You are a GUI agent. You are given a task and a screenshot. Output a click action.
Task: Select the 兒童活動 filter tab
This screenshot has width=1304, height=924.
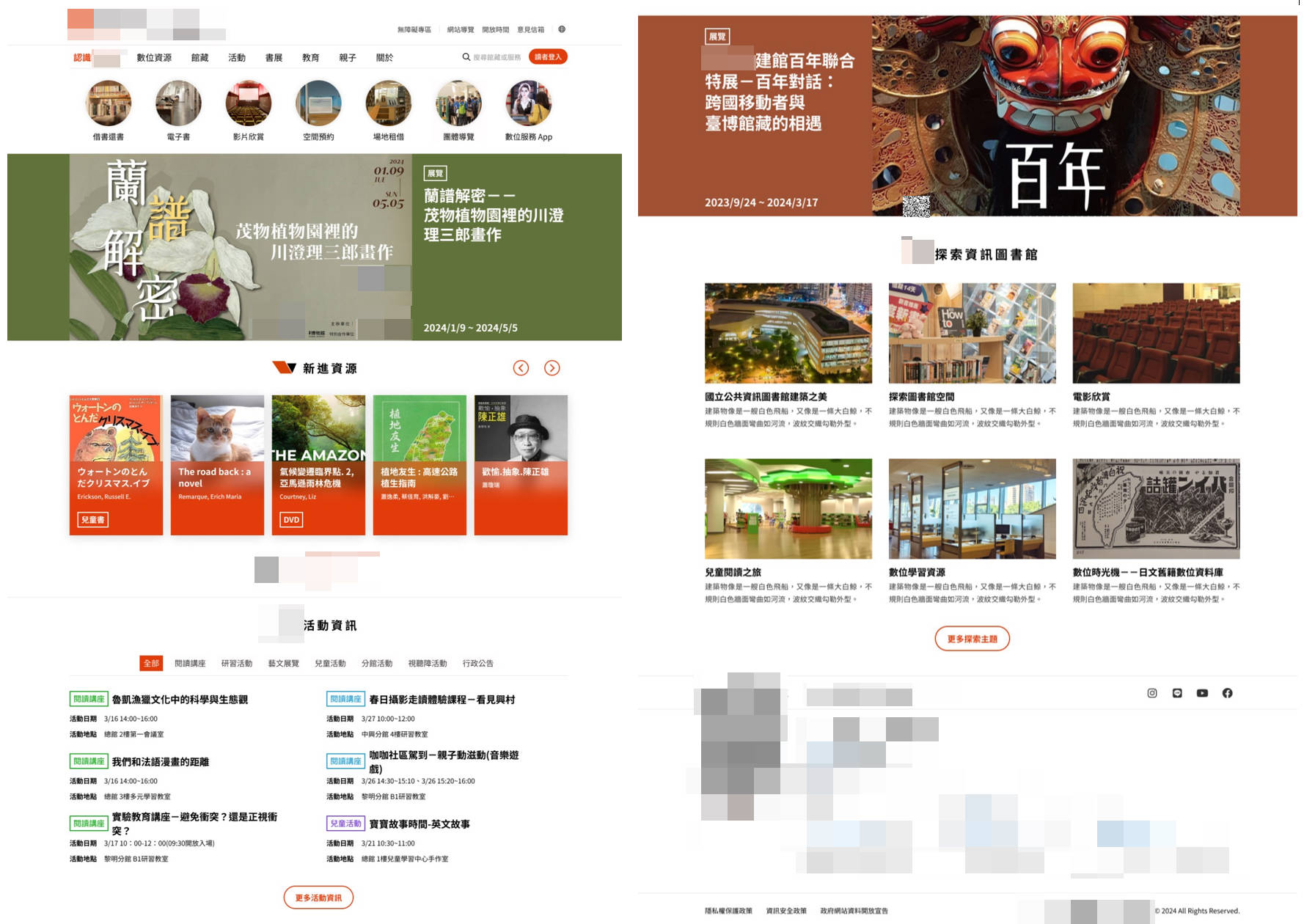[x=330, y=663]
